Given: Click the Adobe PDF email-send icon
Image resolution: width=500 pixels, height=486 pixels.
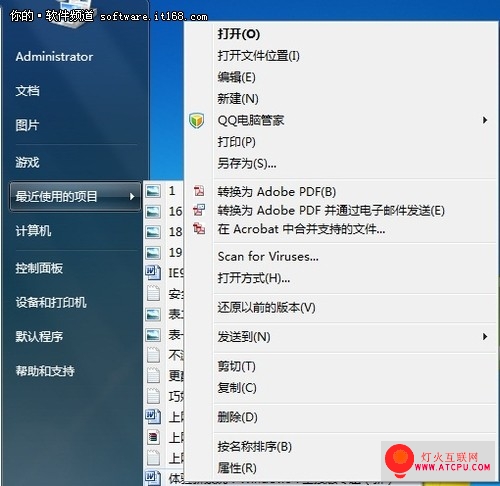Looking at the screenshot, I should tap(199, 210).
